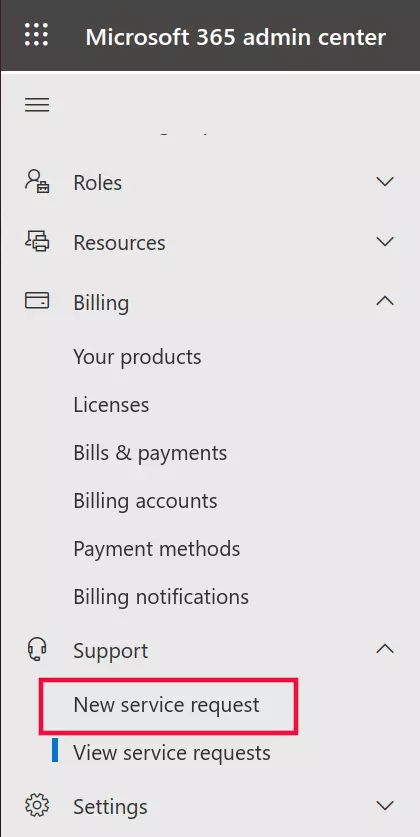Collapse navigation with the hamburger menu icon
This screenshot has height=837, width=420.
click(x=37, y=105)
